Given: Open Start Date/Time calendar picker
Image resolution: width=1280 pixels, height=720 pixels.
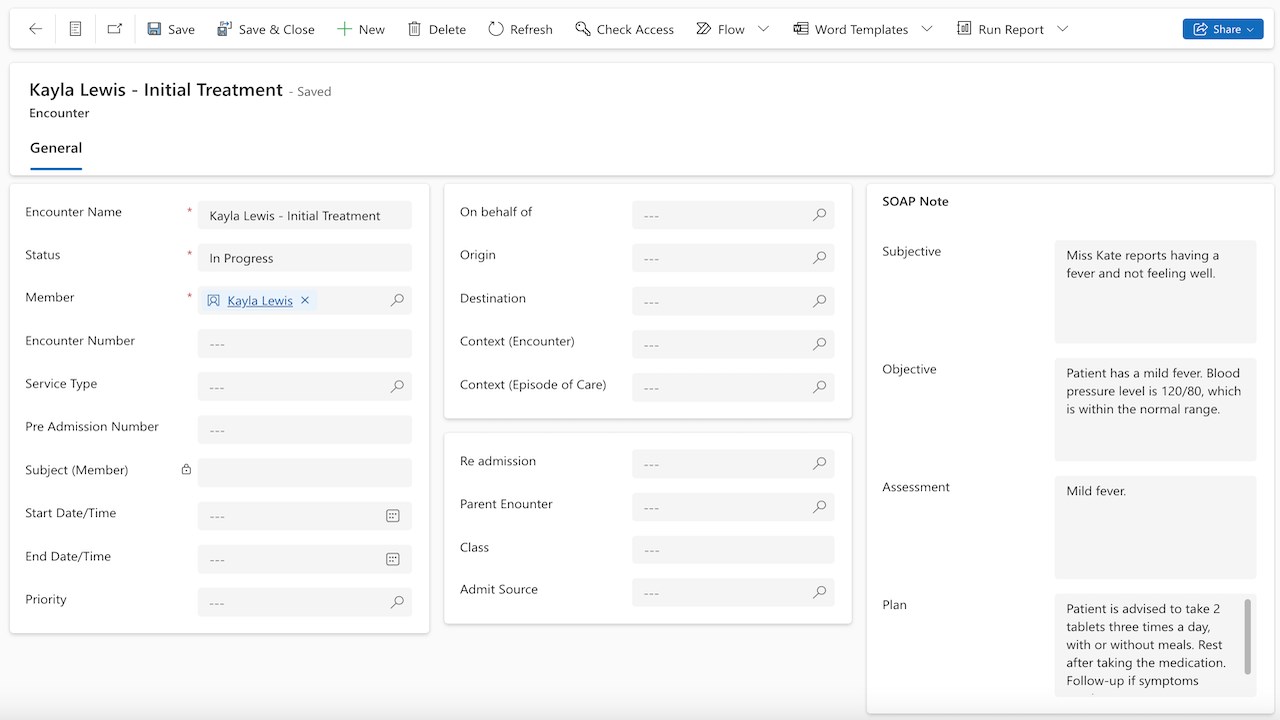Looking at the screenshot, I should [393, 516].
